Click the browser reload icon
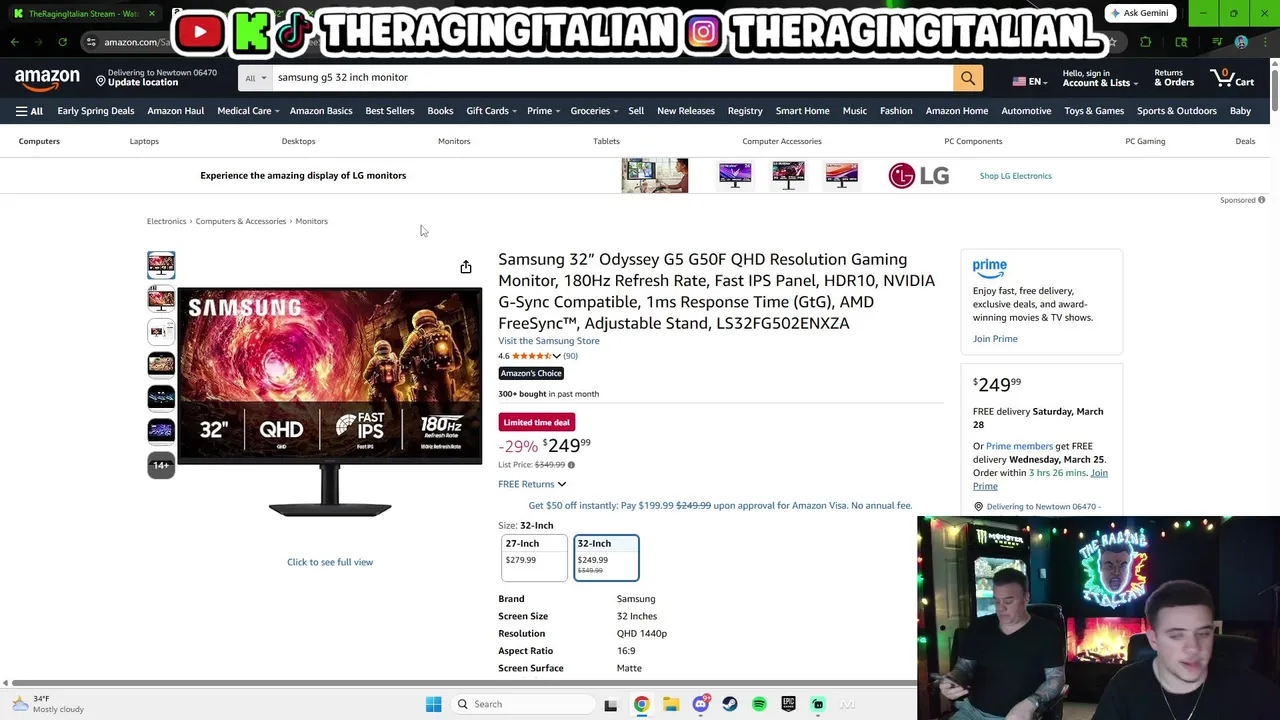Screen dimensions: 1280x720 [x=62, y=42]
